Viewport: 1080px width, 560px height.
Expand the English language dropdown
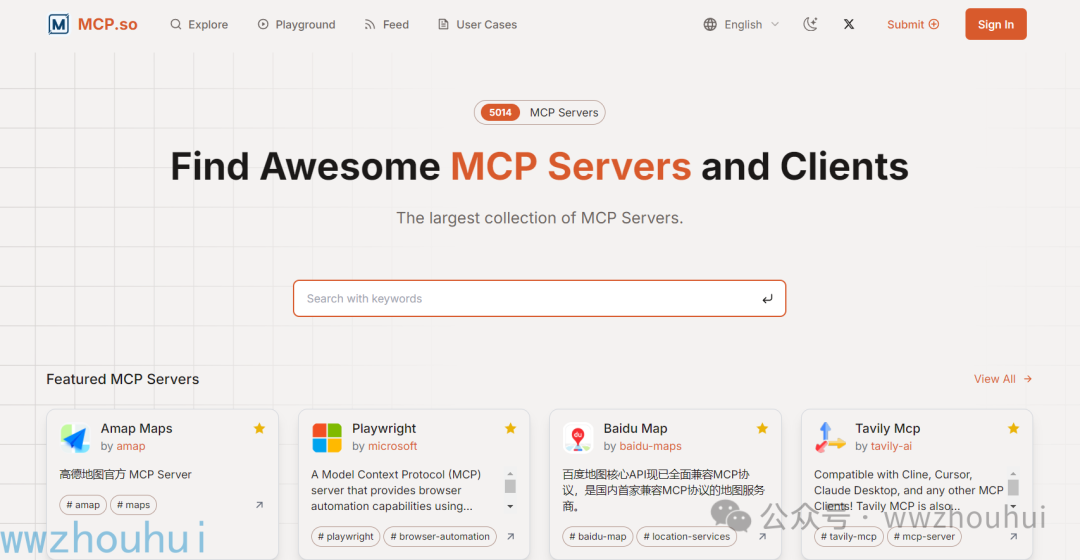click(742, 24)
